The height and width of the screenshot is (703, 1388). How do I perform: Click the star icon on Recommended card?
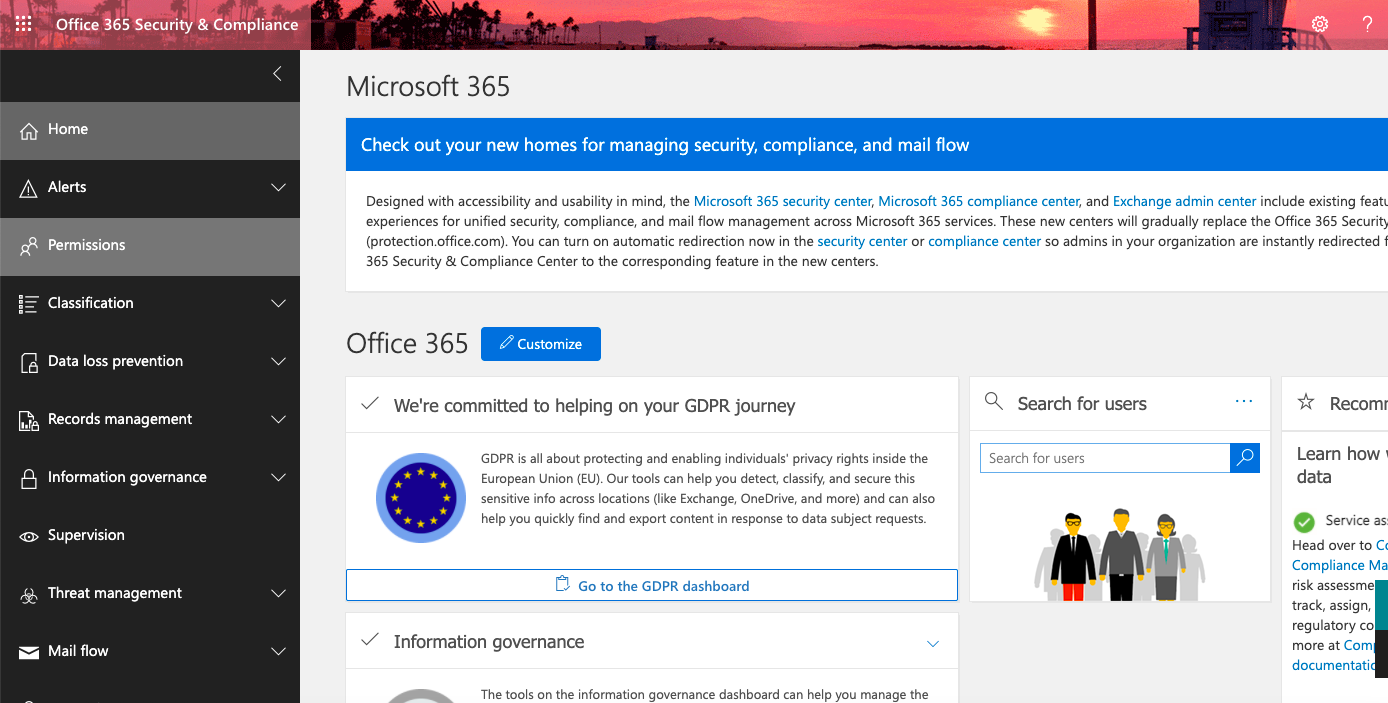point(1306,402)
